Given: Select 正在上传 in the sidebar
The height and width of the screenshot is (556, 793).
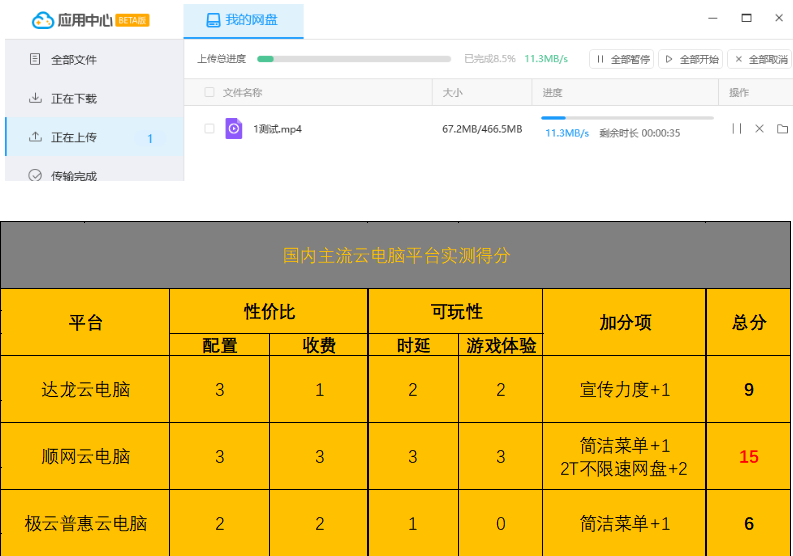Looking at the screenshot, I should pyautogui.click(x=73, y=138).
